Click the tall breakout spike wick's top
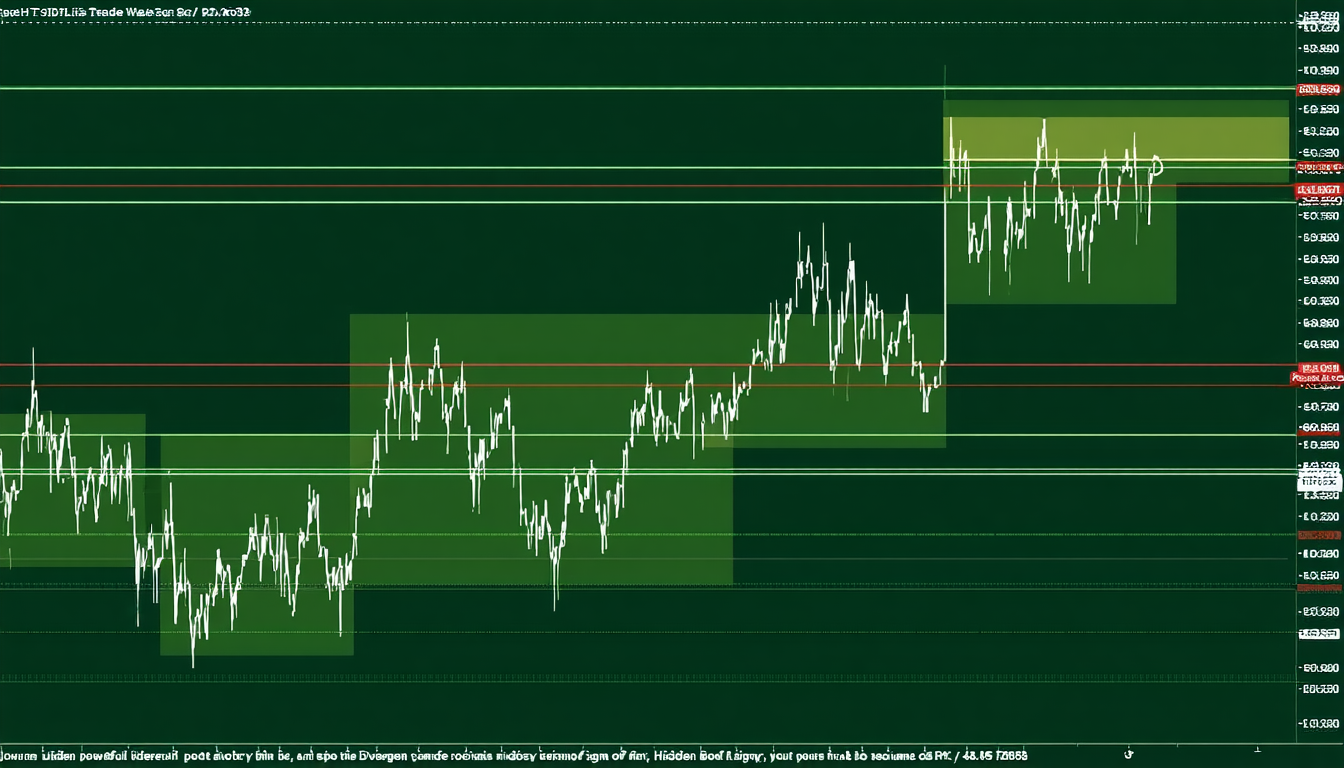This screenshot has width=1344, height=768. click(x=945, y=67)
